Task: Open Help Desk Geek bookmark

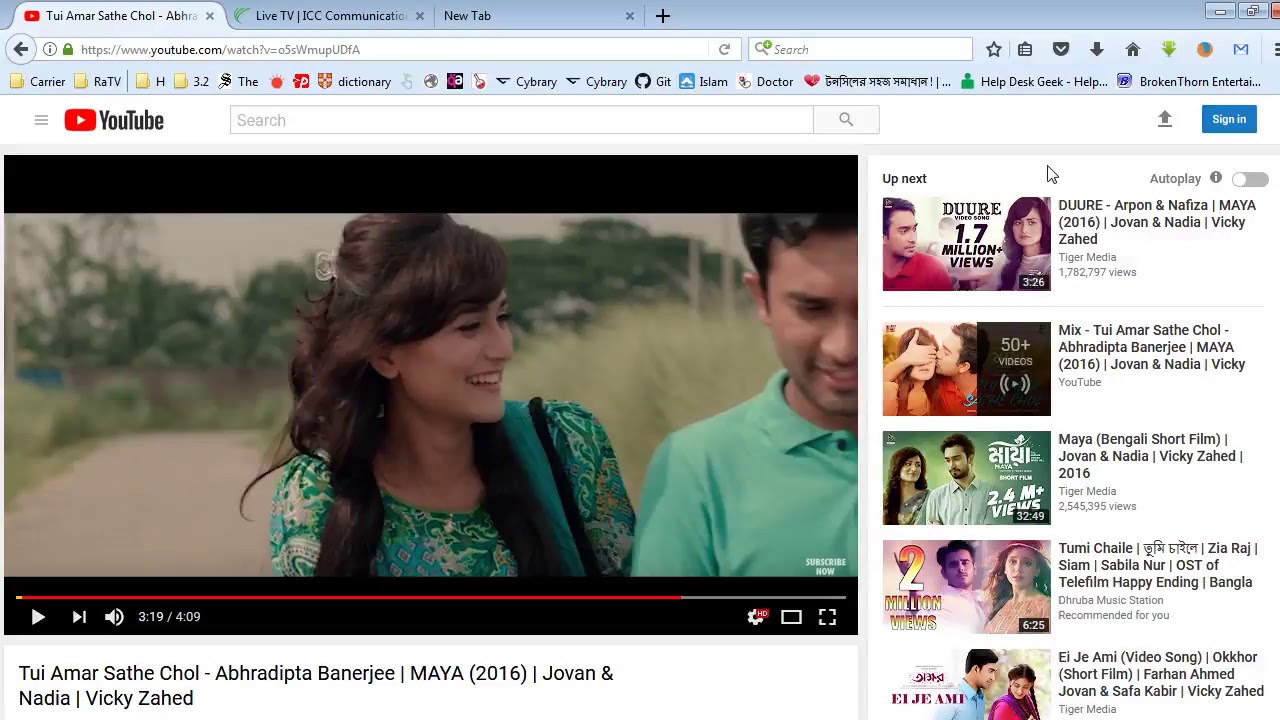Action: click(1033, 82)
